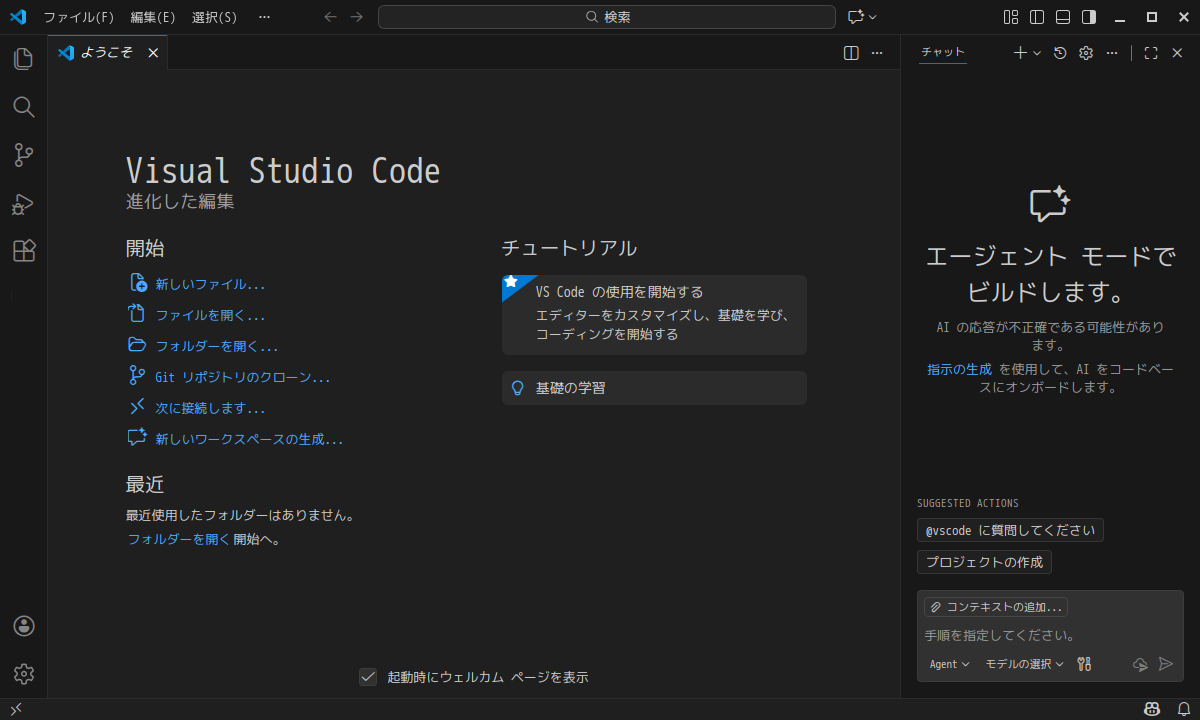
Task: Expand the Agent mode dropdown
Action: [949, 664]
